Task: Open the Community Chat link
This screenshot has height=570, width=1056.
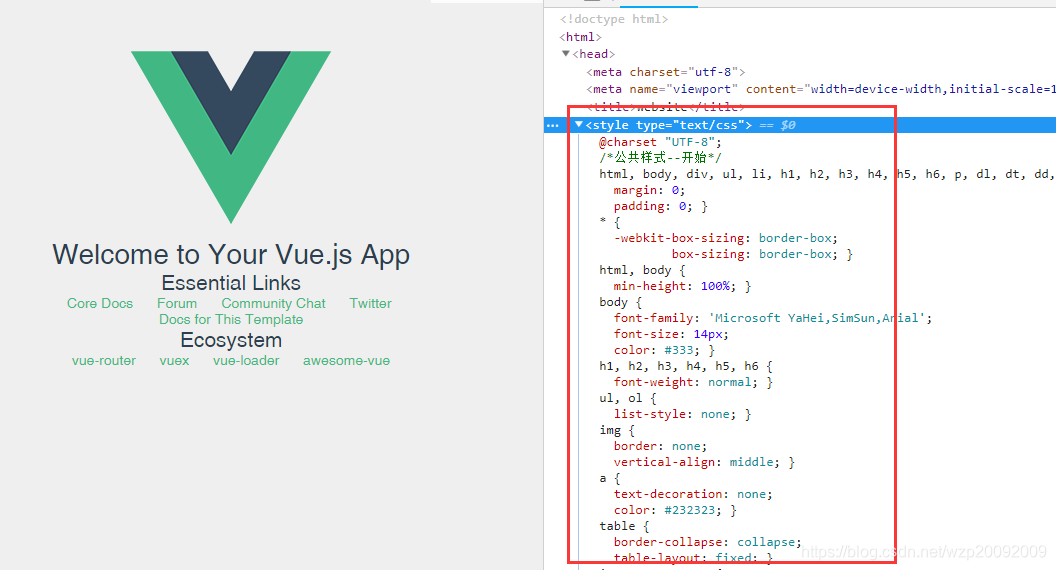Action: point(273,303)
